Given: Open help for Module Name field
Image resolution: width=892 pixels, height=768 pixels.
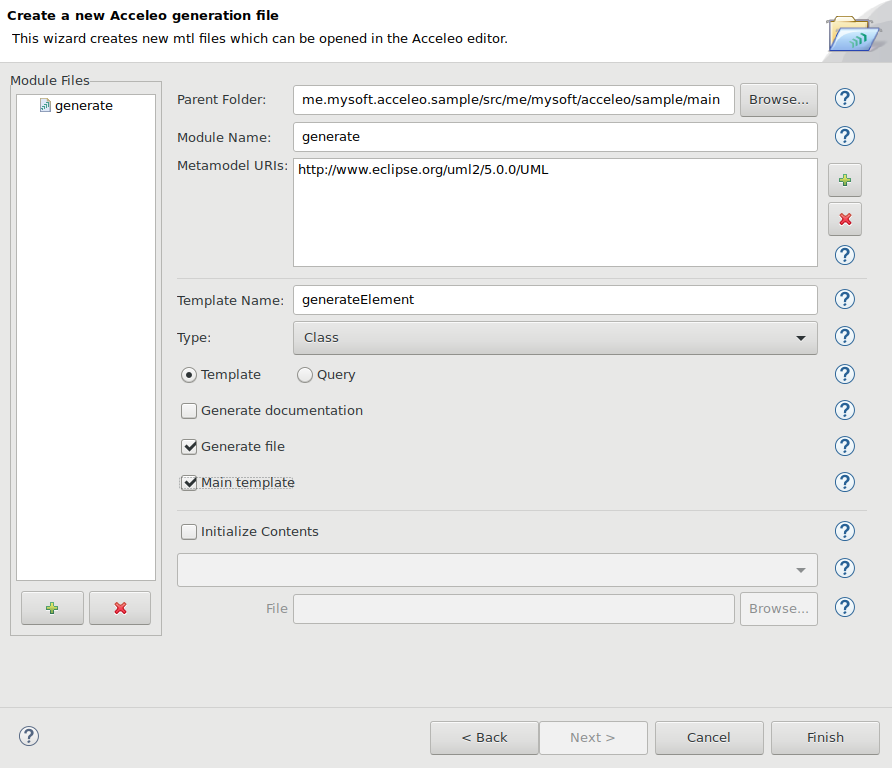Looking at the screenshot, I should pyautogui.click(x=845, y=136).
